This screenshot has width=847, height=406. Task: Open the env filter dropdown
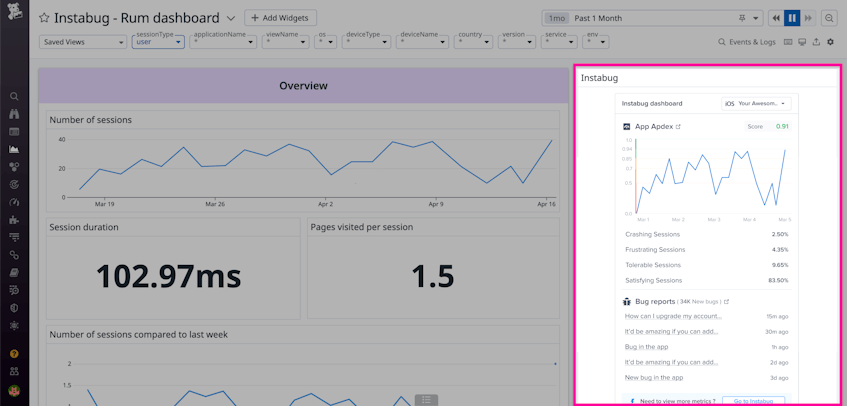tap(596, 42)
